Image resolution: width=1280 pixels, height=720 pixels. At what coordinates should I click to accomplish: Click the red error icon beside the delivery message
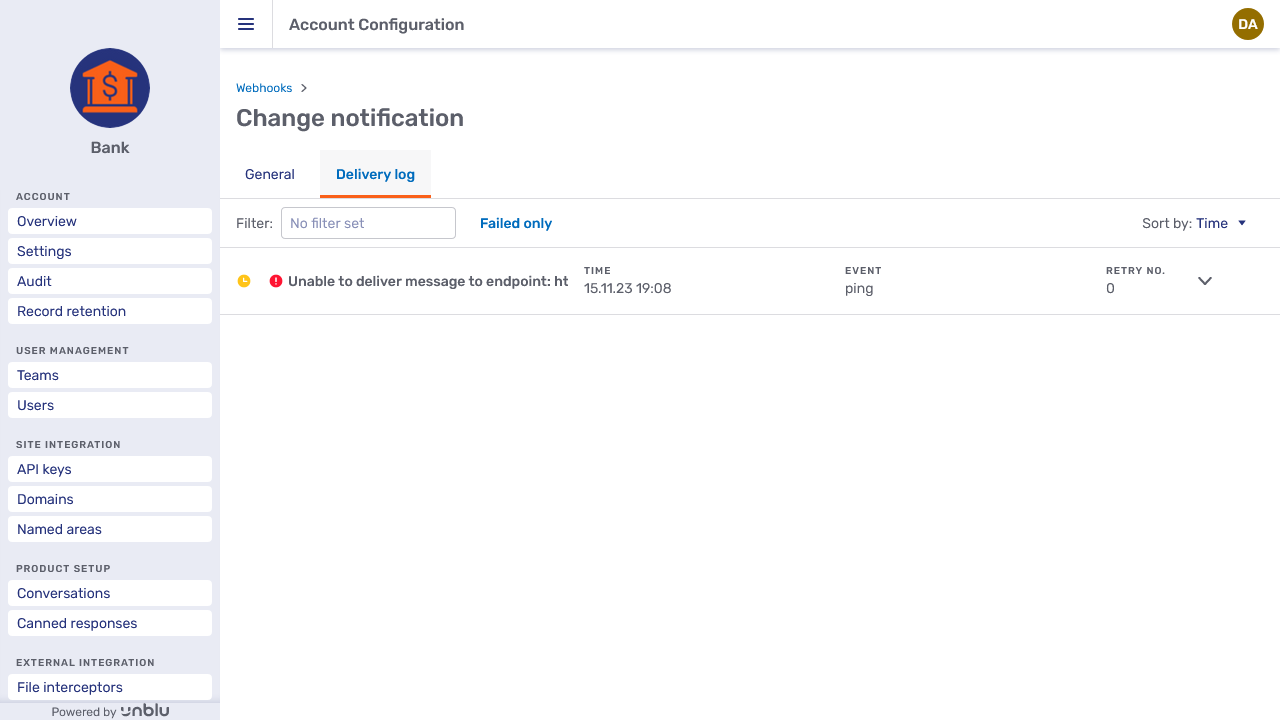pos(276,281)
